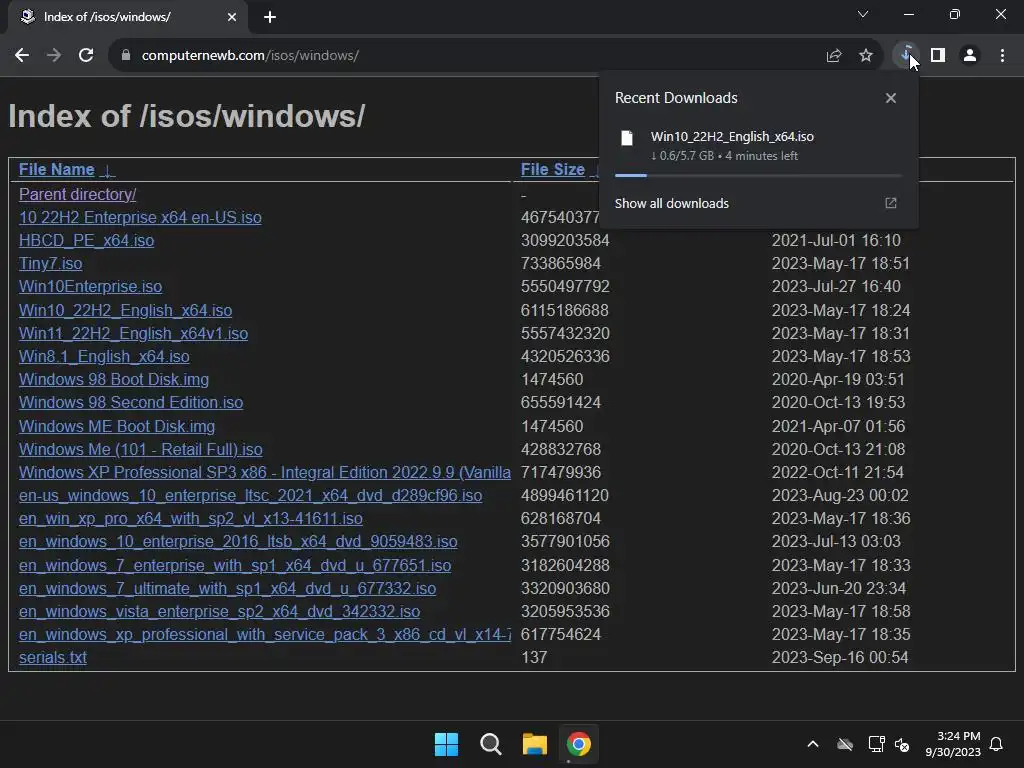Bookmark this tab with the star icon
Image resolution: width=1024 pixels, height=768 pixels.
coord(866,56)
